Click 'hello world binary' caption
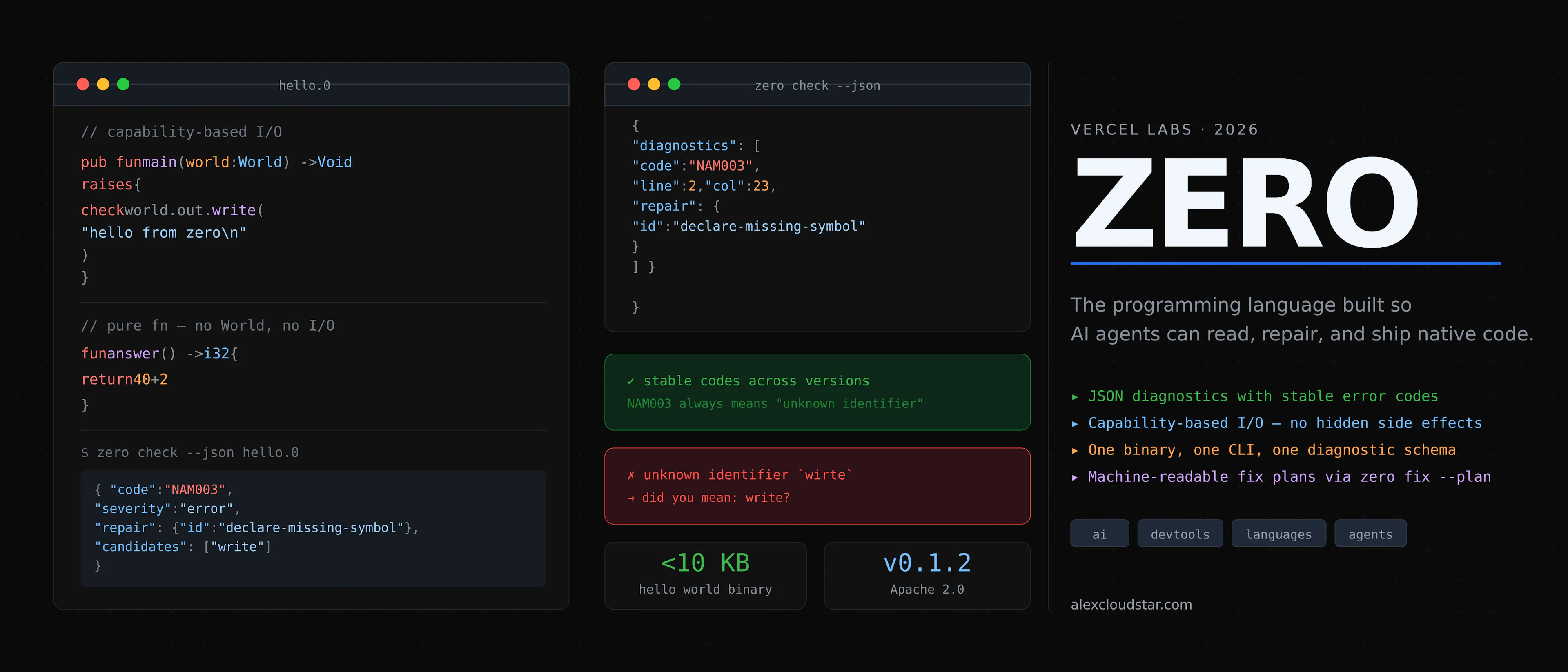The image size is (1568, 672). [706, 589]
